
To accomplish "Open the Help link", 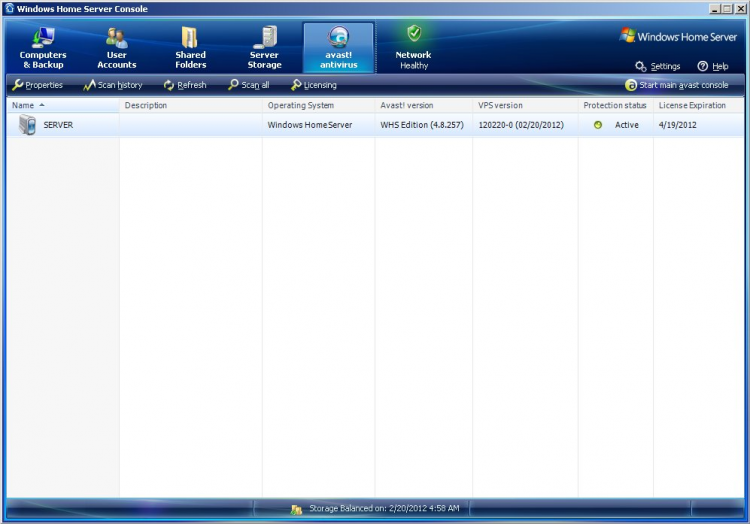I will [720, 66].
